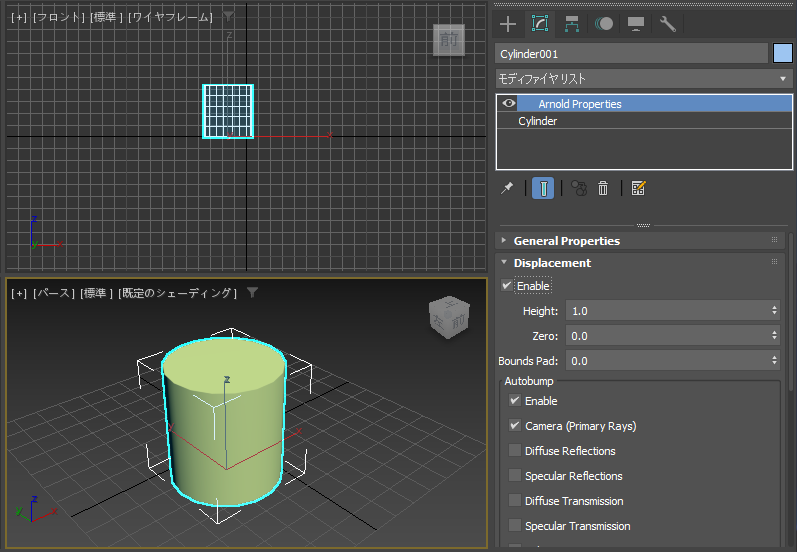Open the Hierarchy panel tab
This screenshot has width=797, height=552.
tap(572, 24)
